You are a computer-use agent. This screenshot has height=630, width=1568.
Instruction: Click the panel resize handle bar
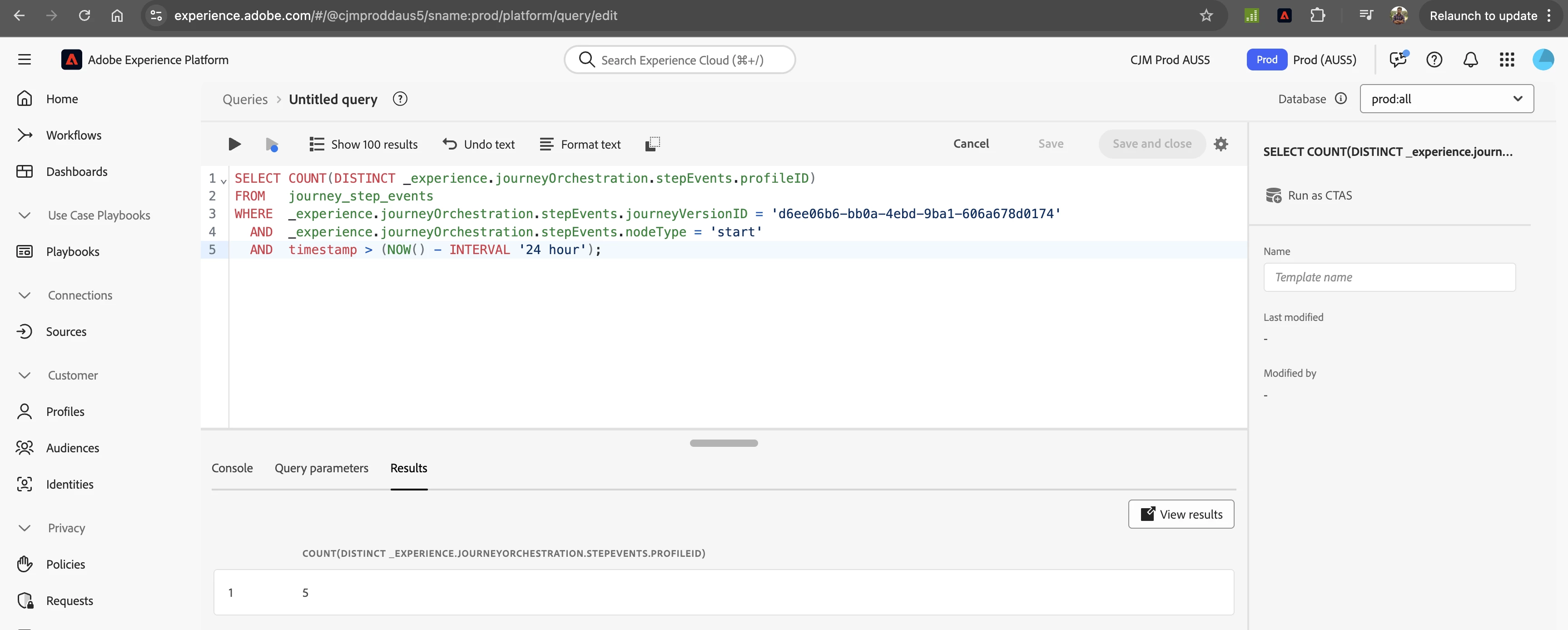(x=723, y=443)
